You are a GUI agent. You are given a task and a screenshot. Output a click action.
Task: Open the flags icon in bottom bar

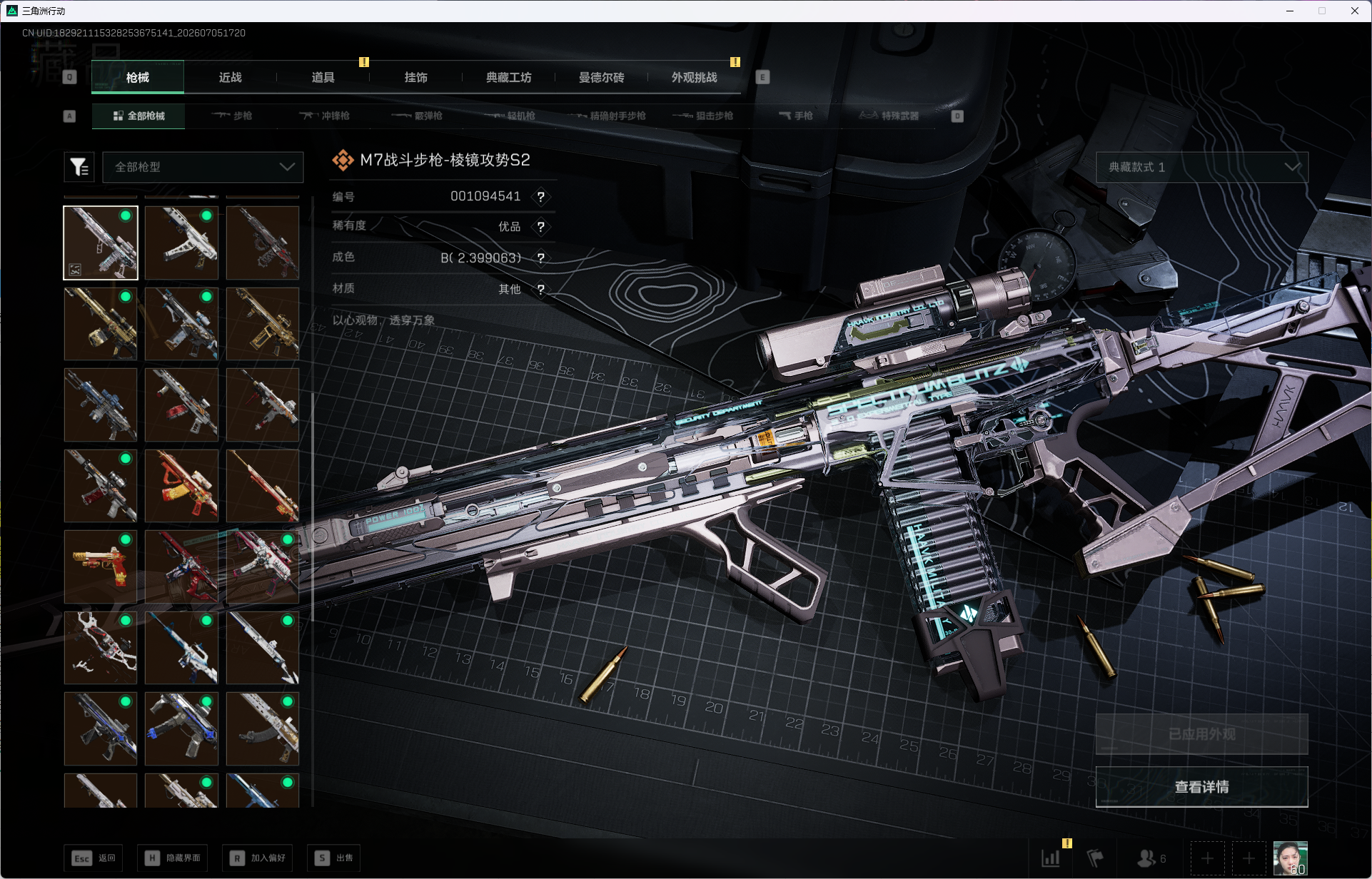(x=1095, y=858)
